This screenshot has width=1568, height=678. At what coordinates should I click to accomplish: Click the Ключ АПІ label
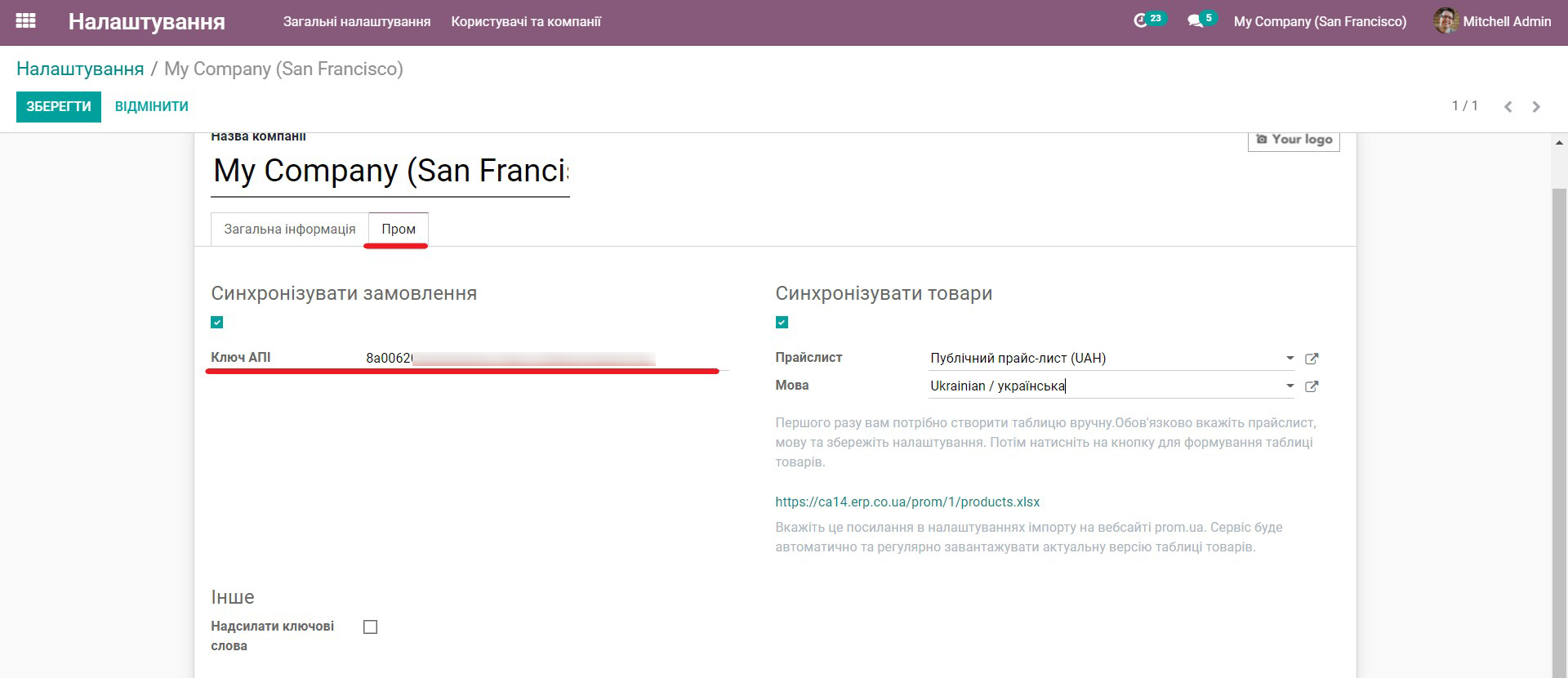coord(241,358)
